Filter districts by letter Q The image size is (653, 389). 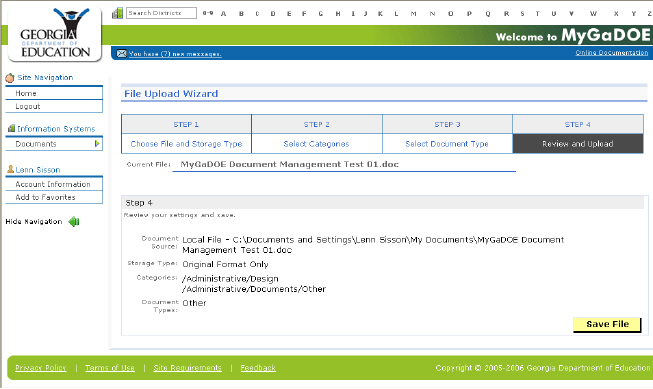[488, 14]
